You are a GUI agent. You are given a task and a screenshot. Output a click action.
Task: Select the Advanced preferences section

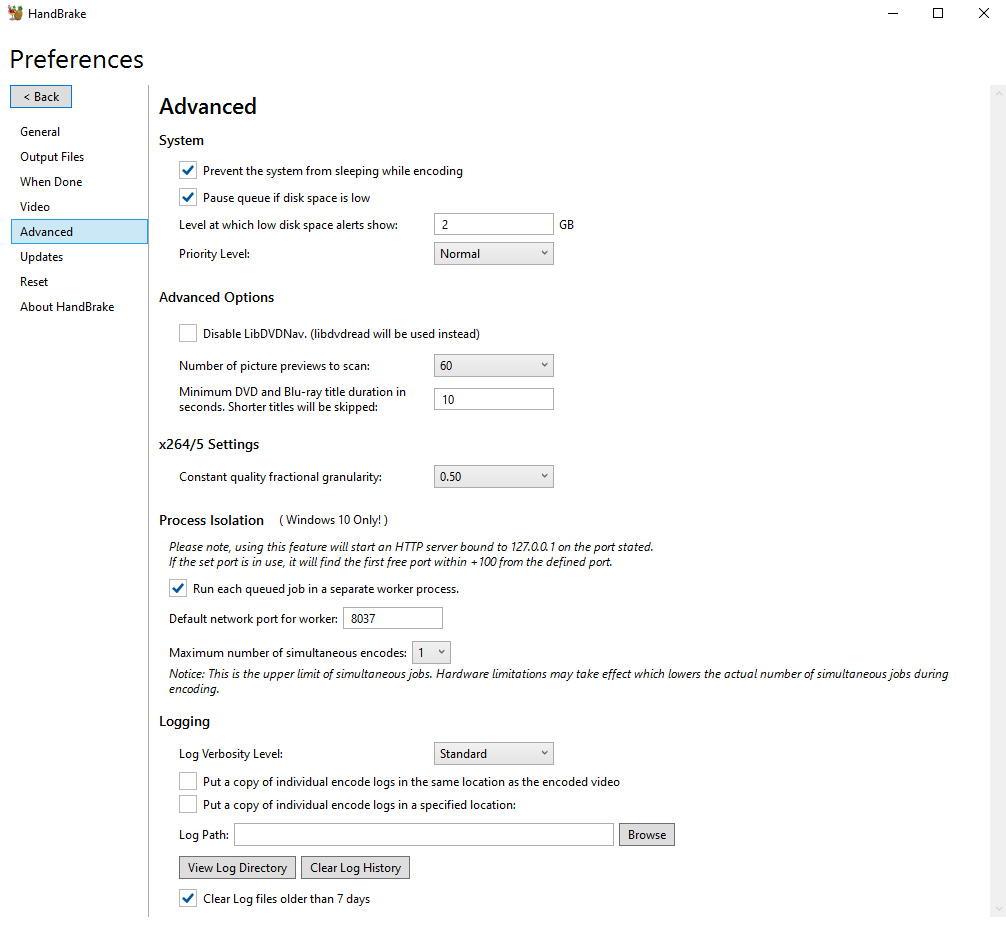pos(79,232)
